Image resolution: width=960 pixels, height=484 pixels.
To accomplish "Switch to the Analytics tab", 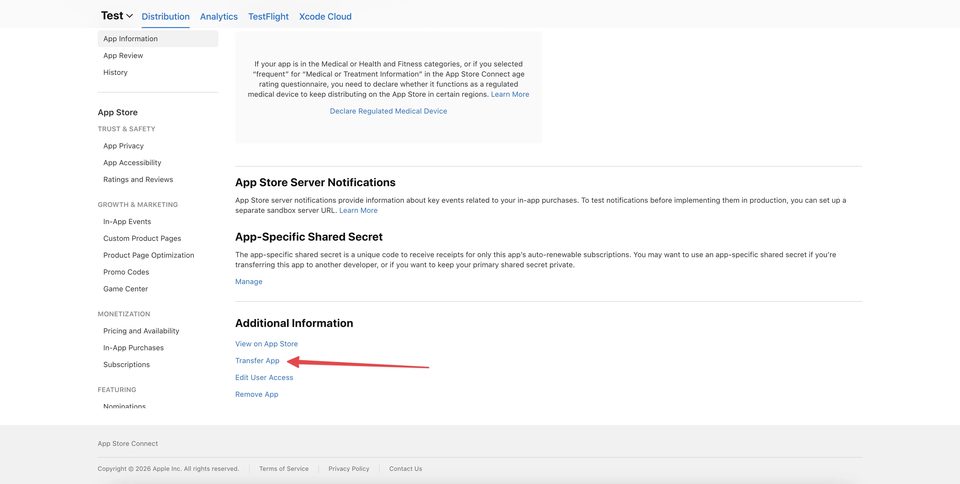I will point(219,17).
